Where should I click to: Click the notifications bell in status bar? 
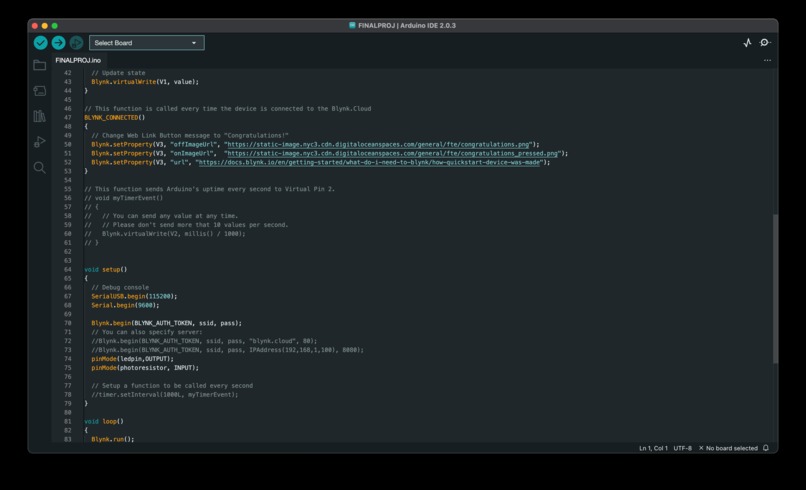pyautogui.click(x=766, y=448)
